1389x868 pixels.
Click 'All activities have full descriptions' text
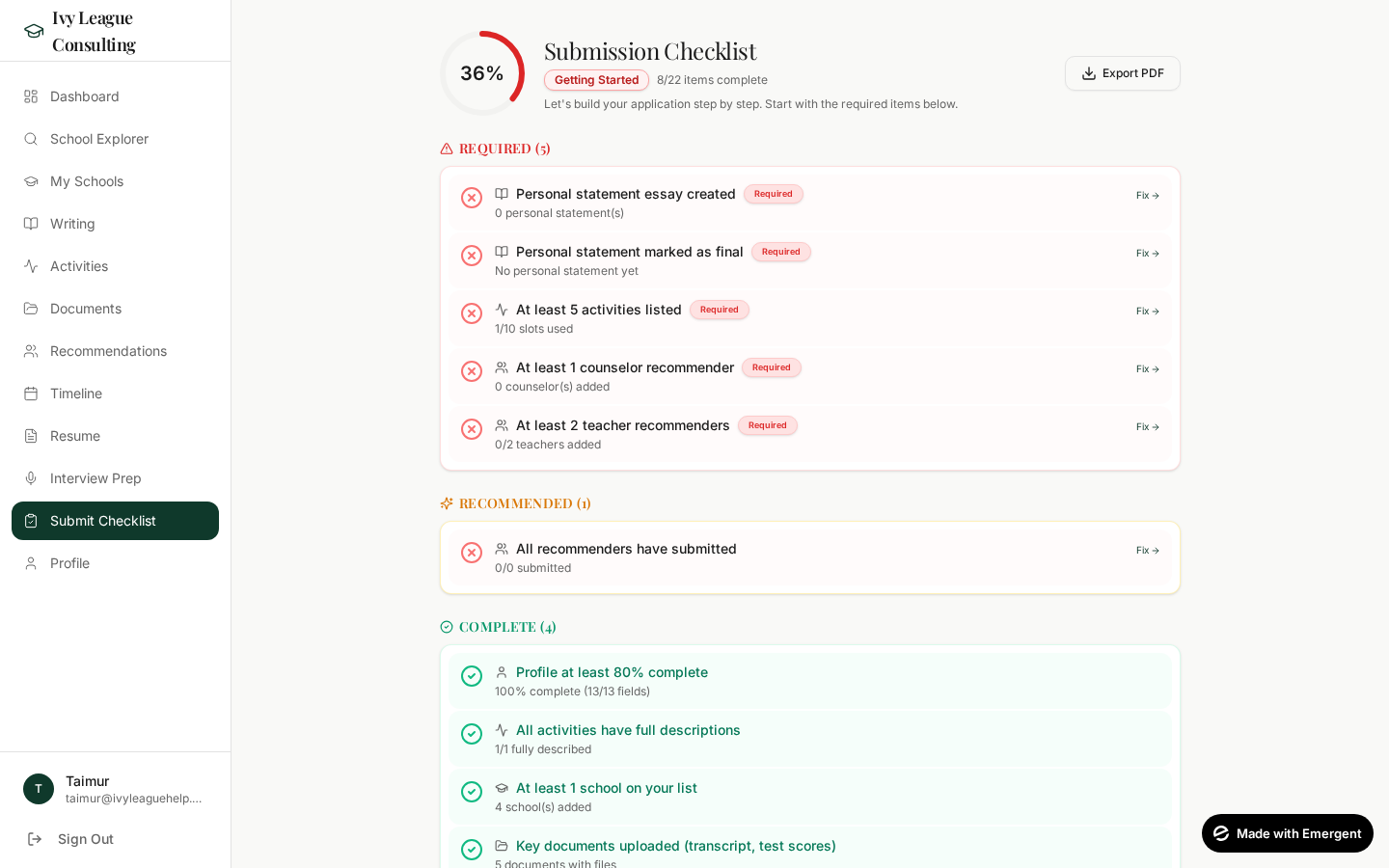[628, 730]
